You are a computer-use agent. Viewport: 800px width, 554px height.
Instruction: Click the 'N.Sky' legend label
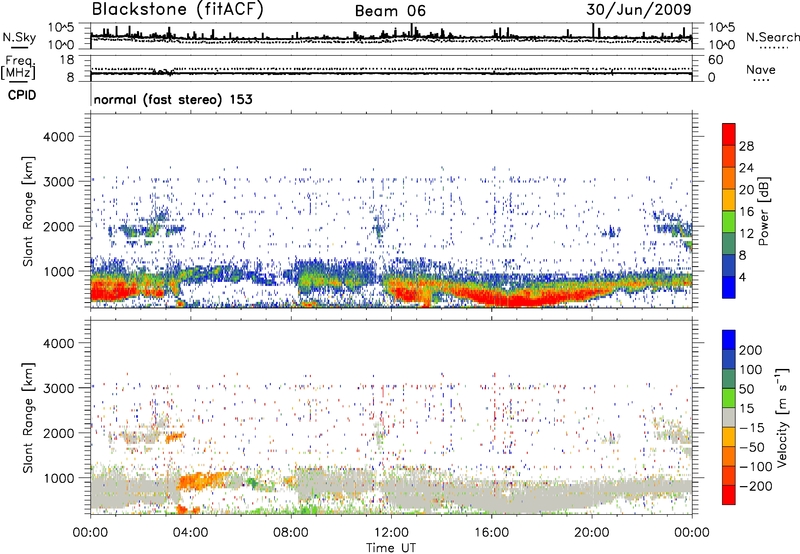19,37
